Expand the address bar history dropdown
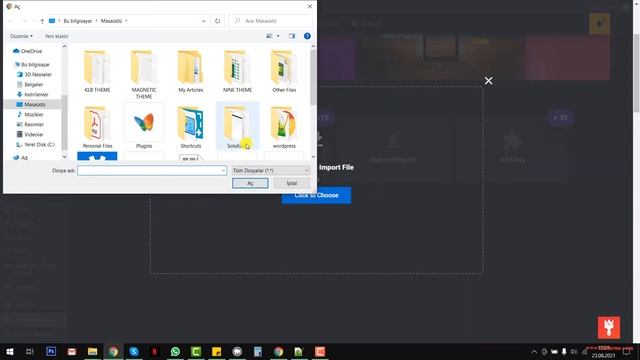 (x=204, y=21)
